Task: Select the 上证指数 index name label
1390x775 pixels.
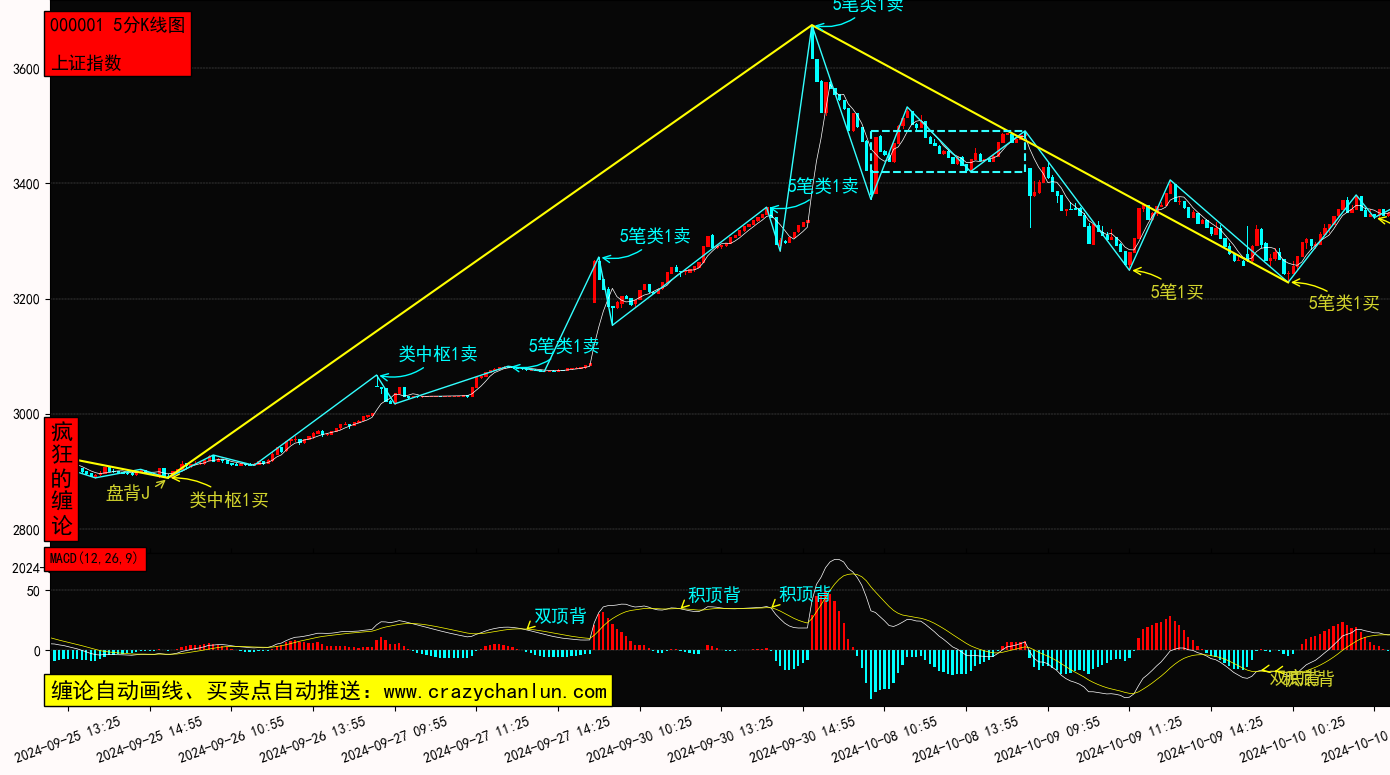Action: point(87,62)
